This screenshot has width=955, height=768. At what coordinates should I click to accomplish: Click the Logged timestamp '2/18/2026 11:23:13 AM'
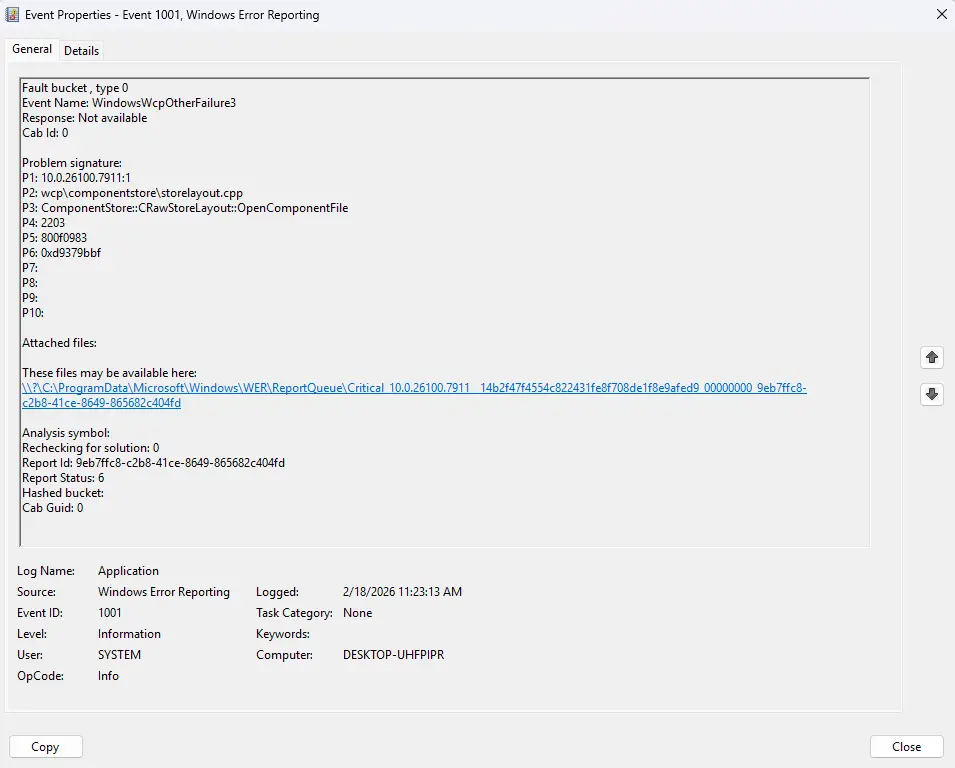click(x=402, y=592)
